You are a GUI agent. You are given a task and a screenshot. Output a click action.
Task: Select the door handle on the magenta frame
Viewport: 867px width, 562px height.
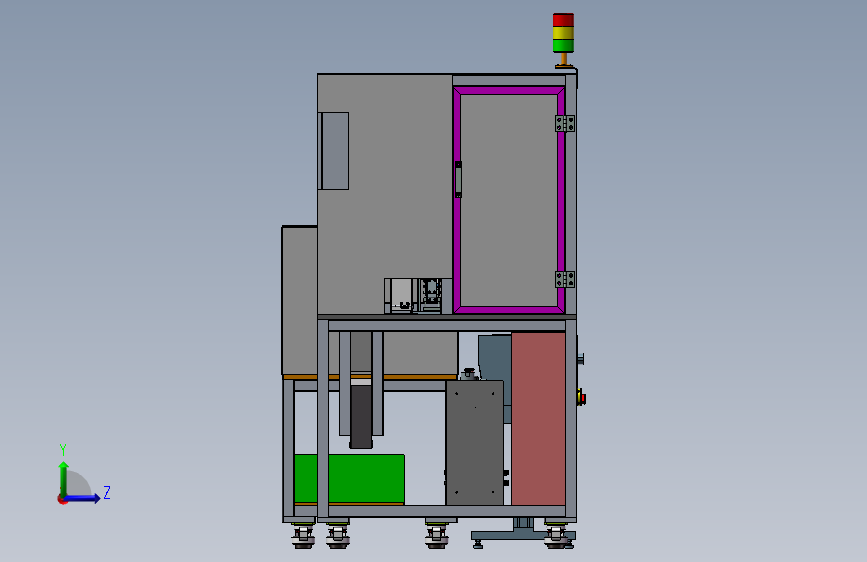coord(458,179)
